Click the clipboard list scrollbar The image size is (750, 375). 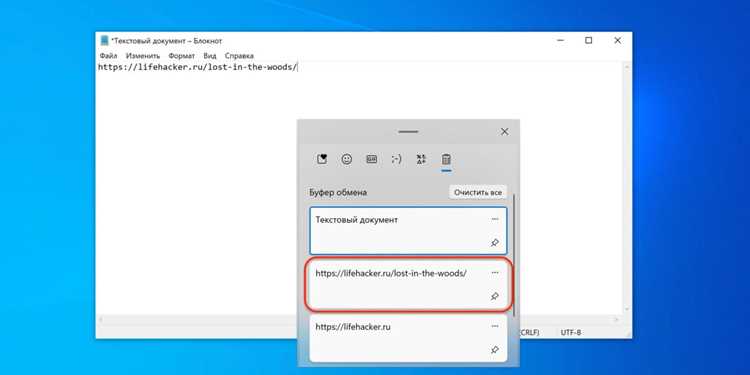pyautogui.click(x=514, y=254)
